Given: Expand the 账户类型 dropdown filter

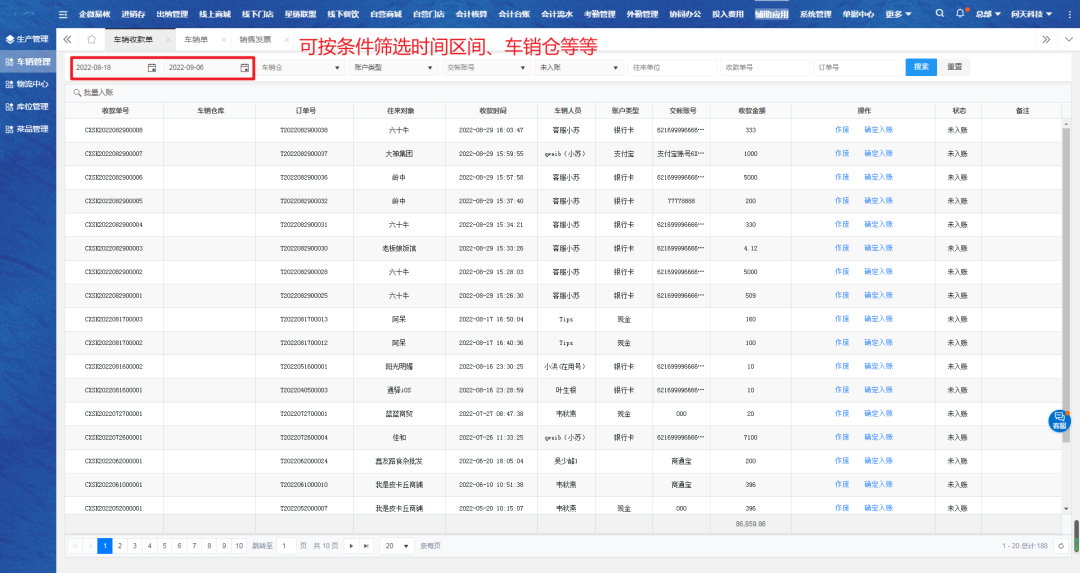Looking at the screenshot, I should (391, 67).
